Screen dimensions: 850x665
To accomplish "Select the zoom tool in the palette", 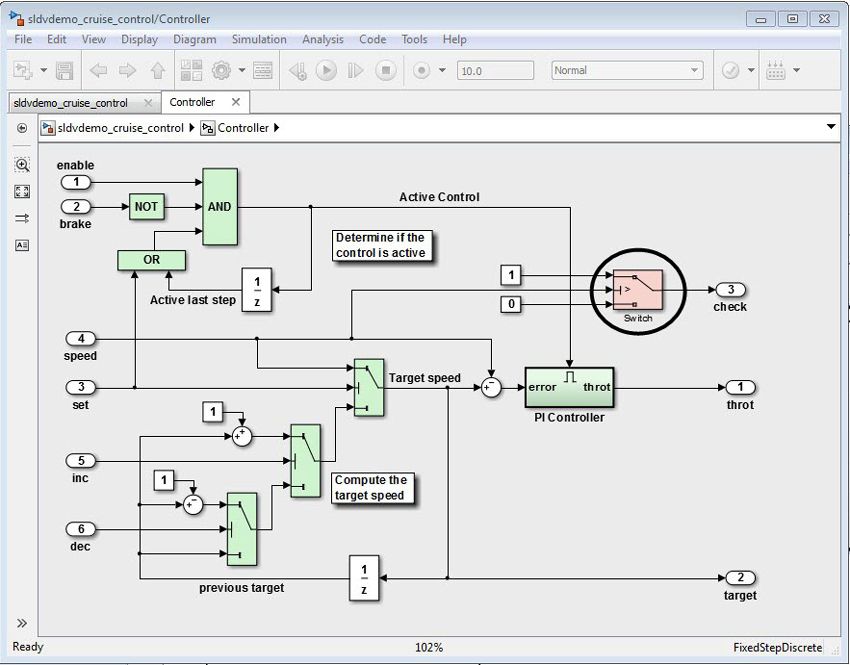I will [21, 165].
